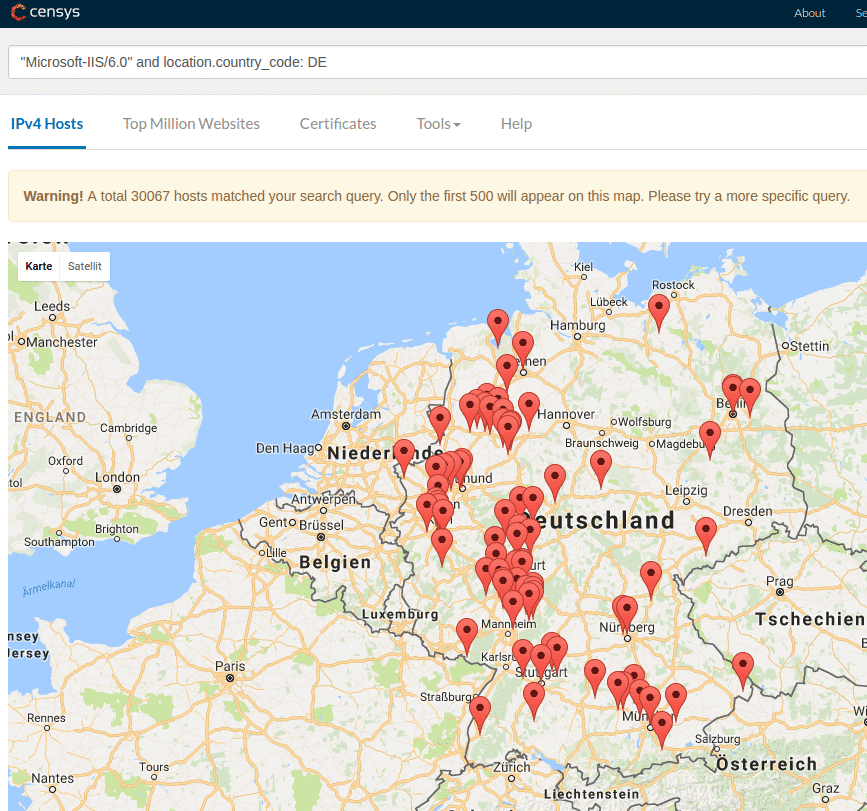This screenshot has width=867, height=811.
Task: Click the London city label
Action: point(117,477)
